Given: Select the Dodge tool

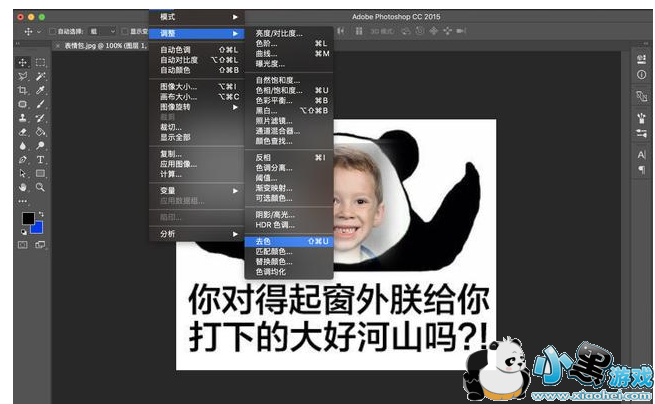Looking at the screenshot, I should click(x=40, y=145).
